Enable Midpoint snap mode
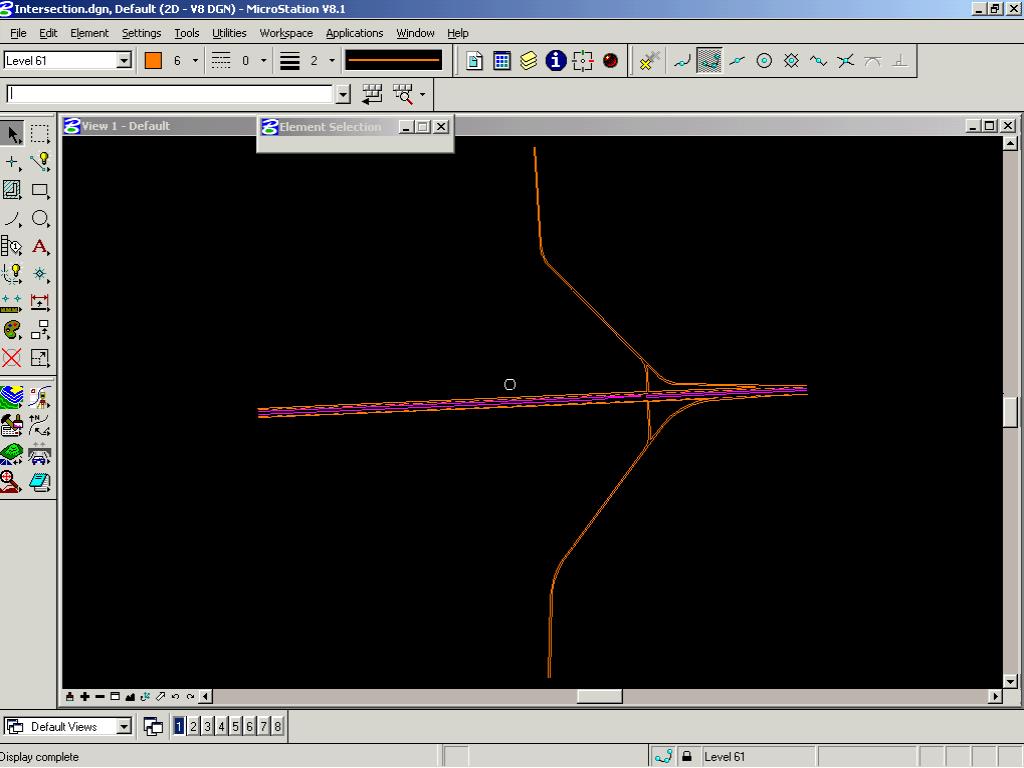Image resolution: width=1024 pixels, height=768 pixels. [x=737, y=61]
